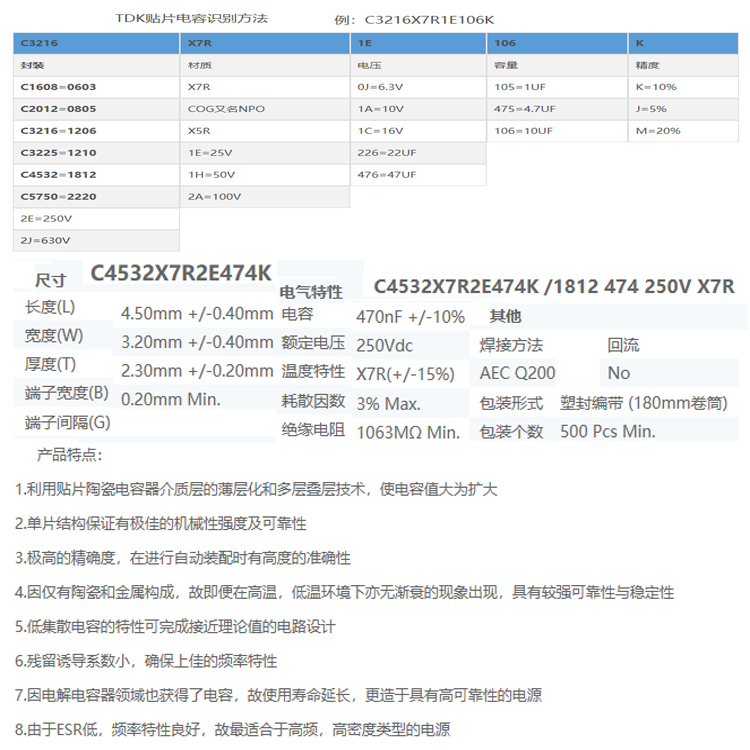Click the value 'X7R(+/-15%)'
The image size is (750, 750).
[x=405, y=375]
